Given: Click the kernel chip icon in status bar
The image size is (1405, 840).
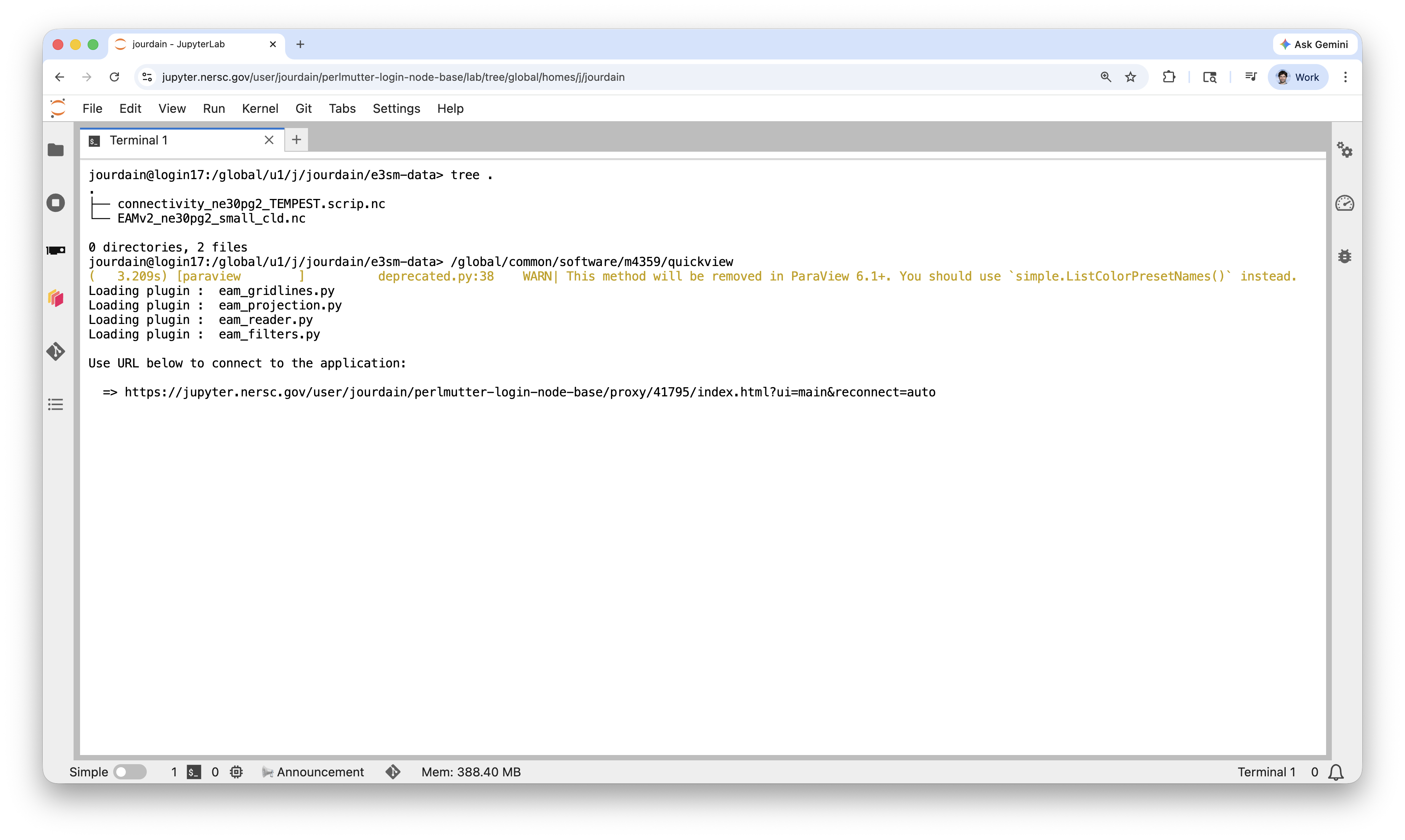Looking at the screenshot, I should pos(237,772).
